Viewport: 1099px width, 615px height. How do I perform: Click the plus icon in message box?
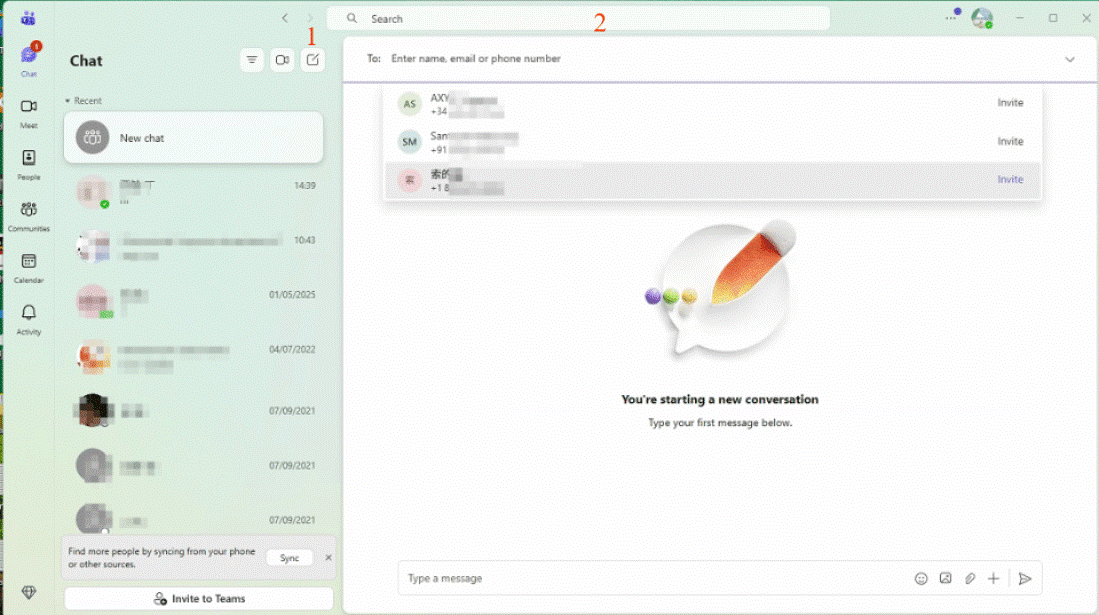993,578
